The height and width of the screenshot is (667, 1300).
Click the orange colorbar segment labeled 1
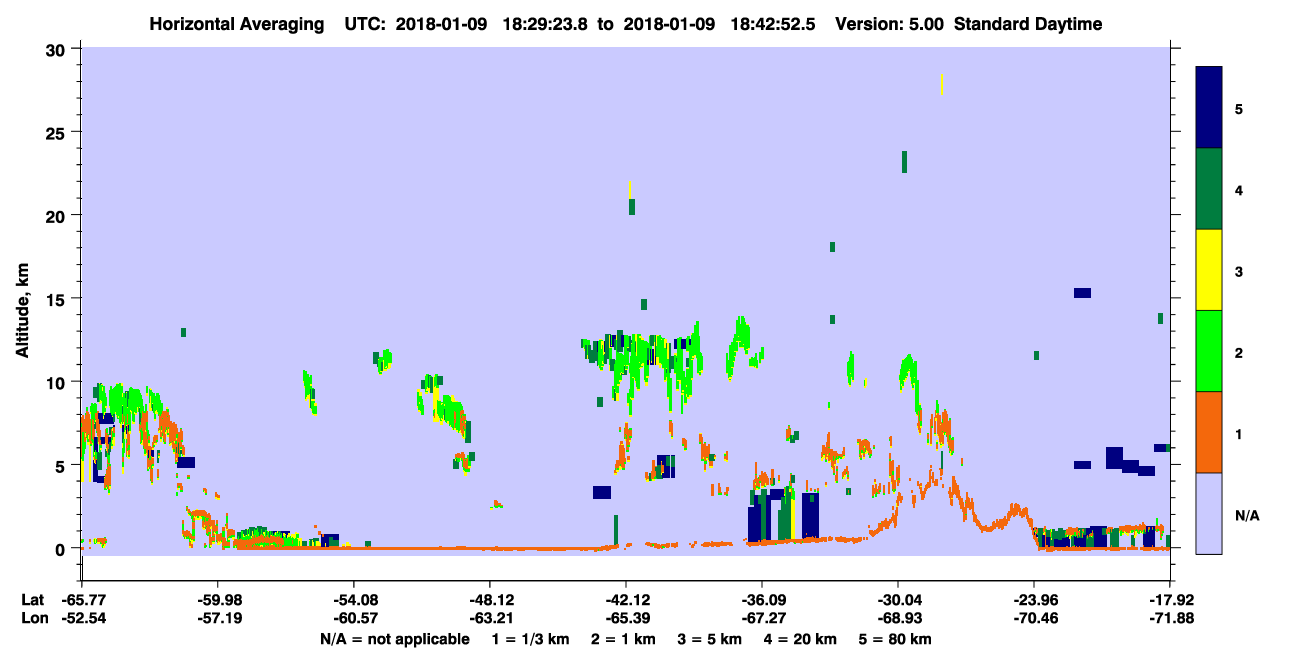coord(1209,432)
